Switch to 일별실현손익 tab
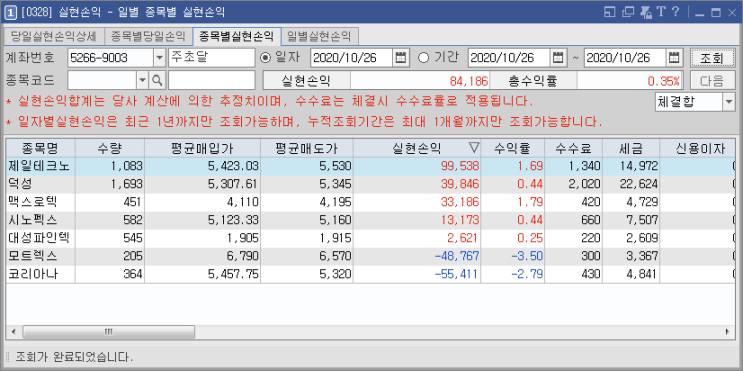 click(x=319, y=35)
